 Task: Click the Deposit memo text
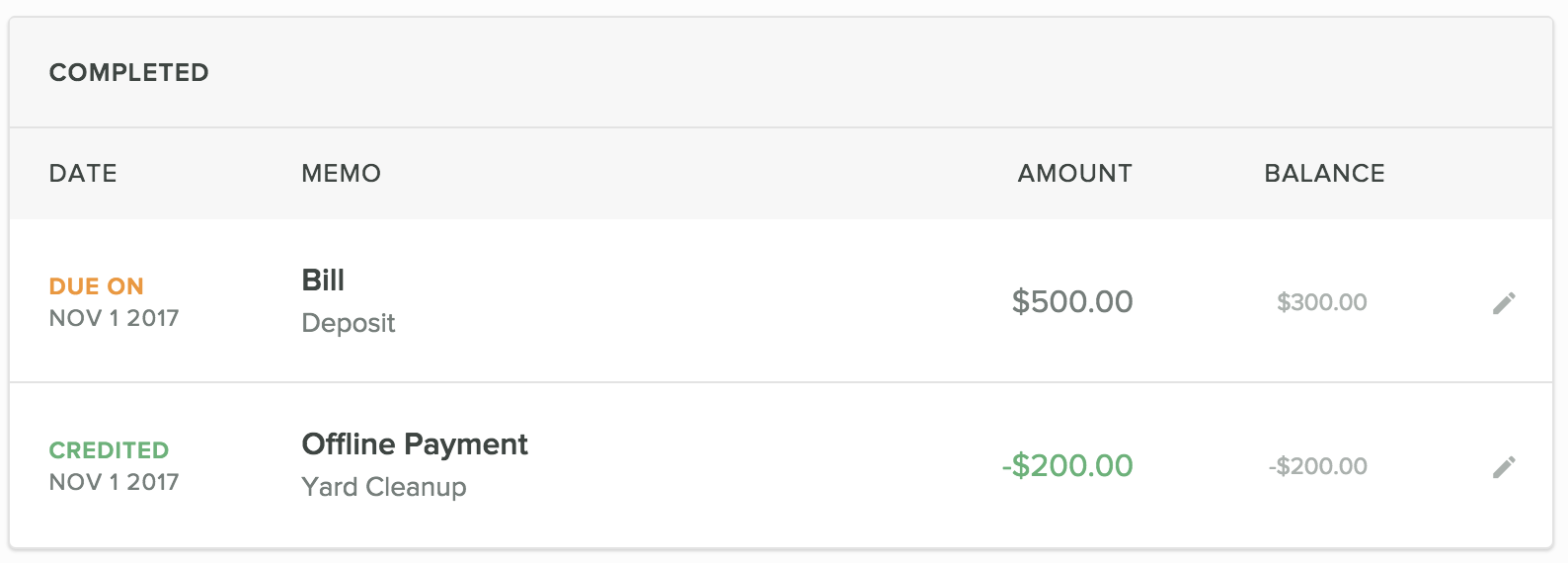(348, 323)
